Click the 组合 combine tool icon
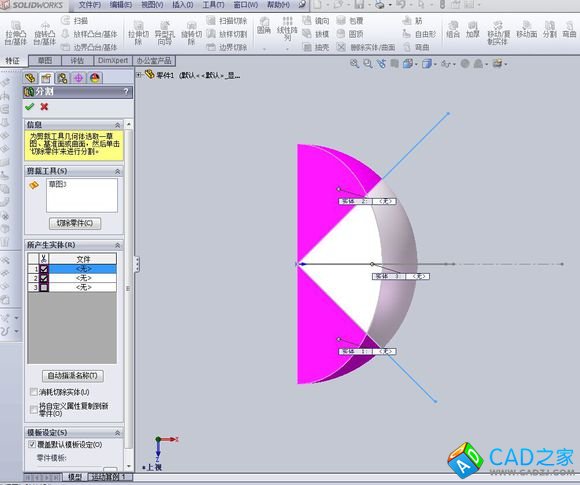The width and height of the screenshot is (580, 485). click(x=453, y=30)
